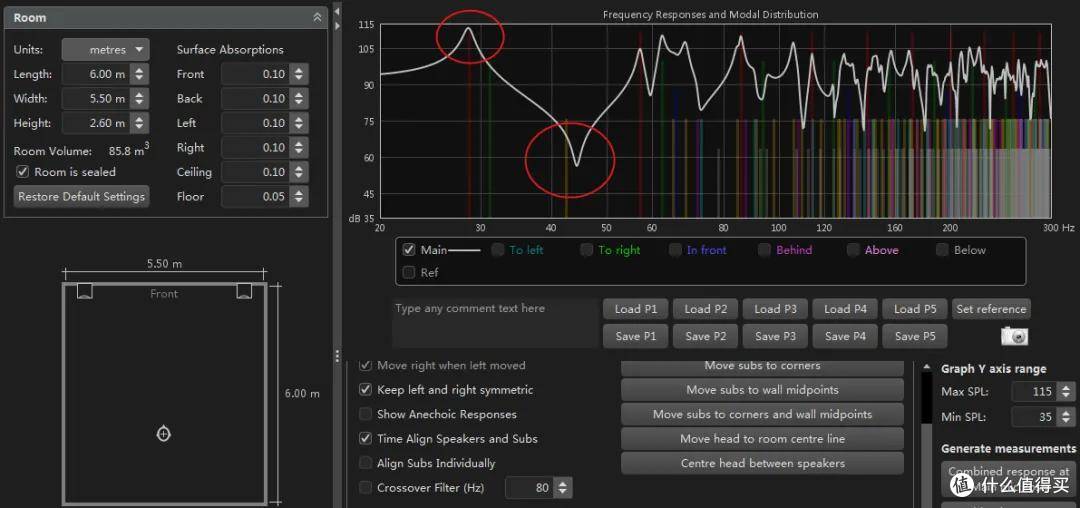Click the Height 2.60 m input field

coord(96,123)
